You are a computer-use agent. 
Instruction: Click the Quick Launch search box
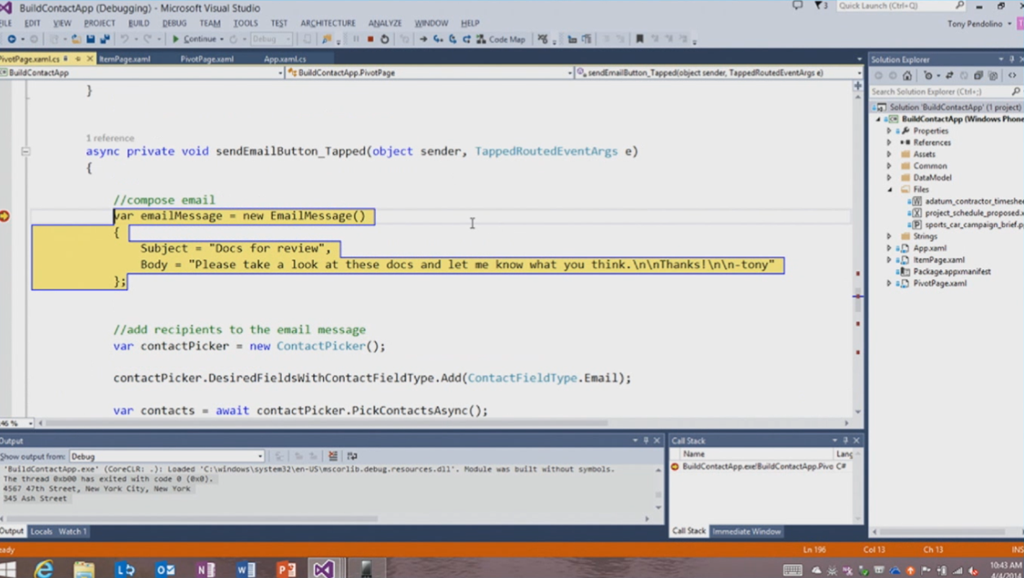click(901, 6)
